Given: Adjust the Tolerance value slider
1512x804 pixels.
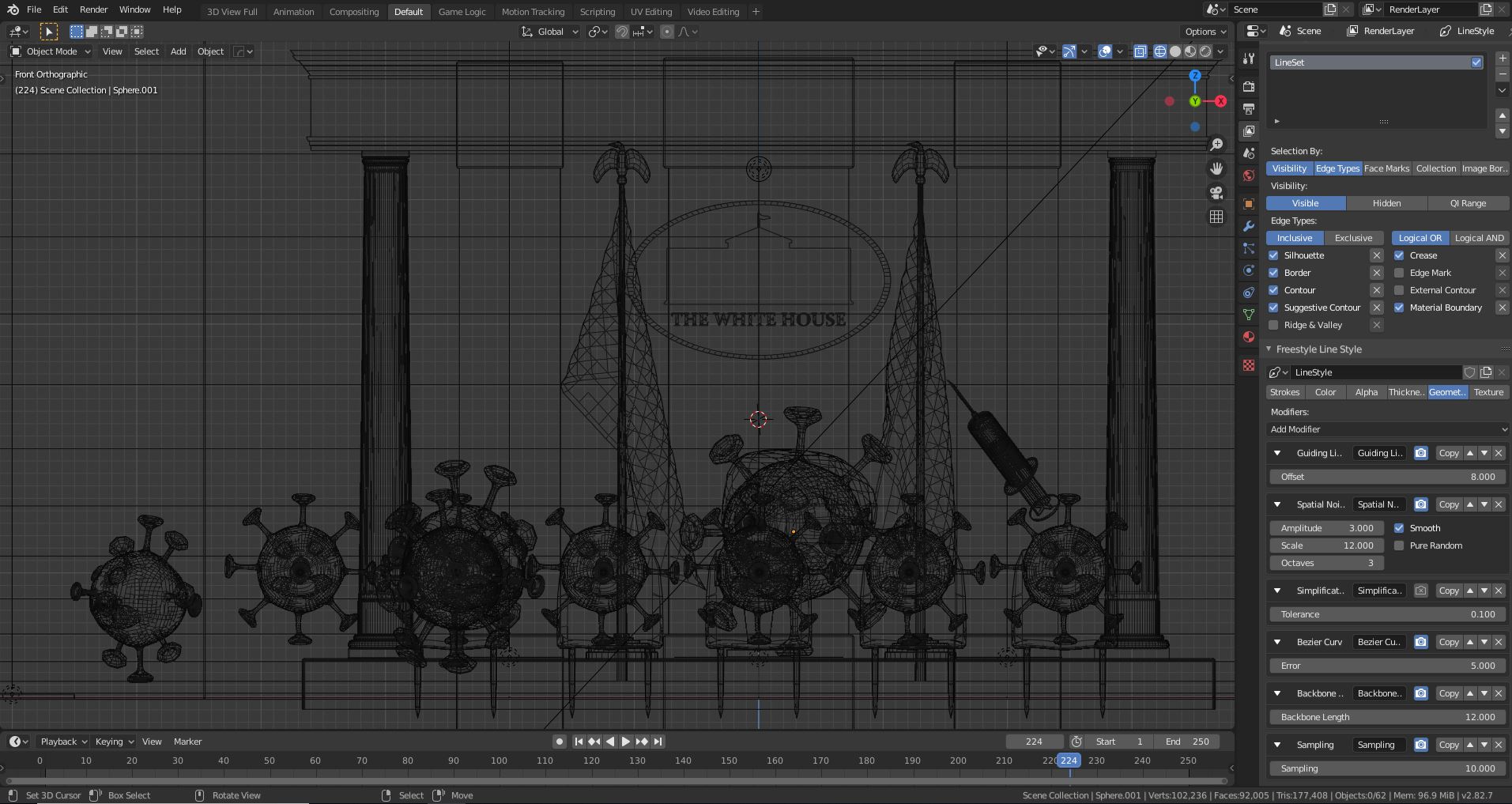Looking at the screenshot, I should tap(1388, 614).
